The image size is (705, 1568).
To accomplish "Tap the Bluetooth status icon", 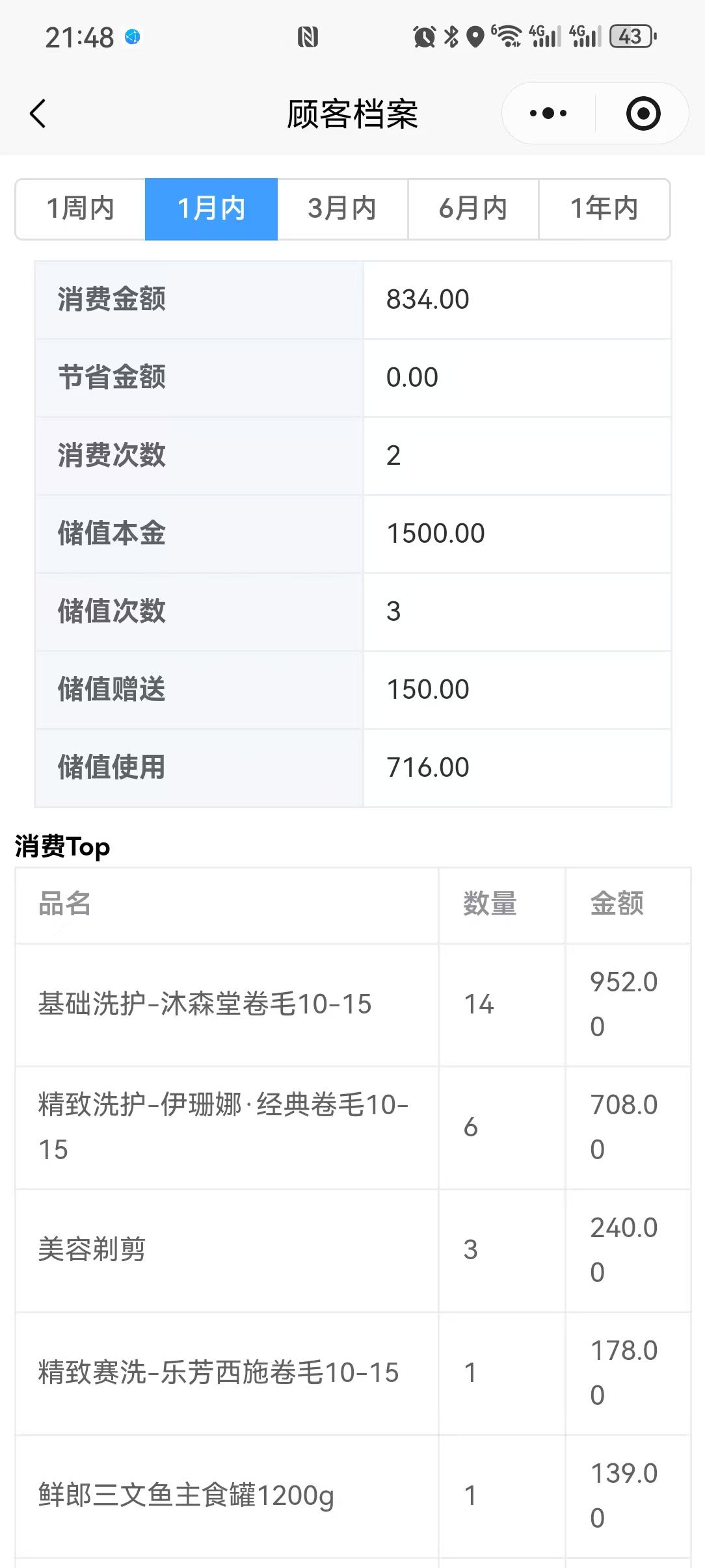I will (x=451, y=36).
